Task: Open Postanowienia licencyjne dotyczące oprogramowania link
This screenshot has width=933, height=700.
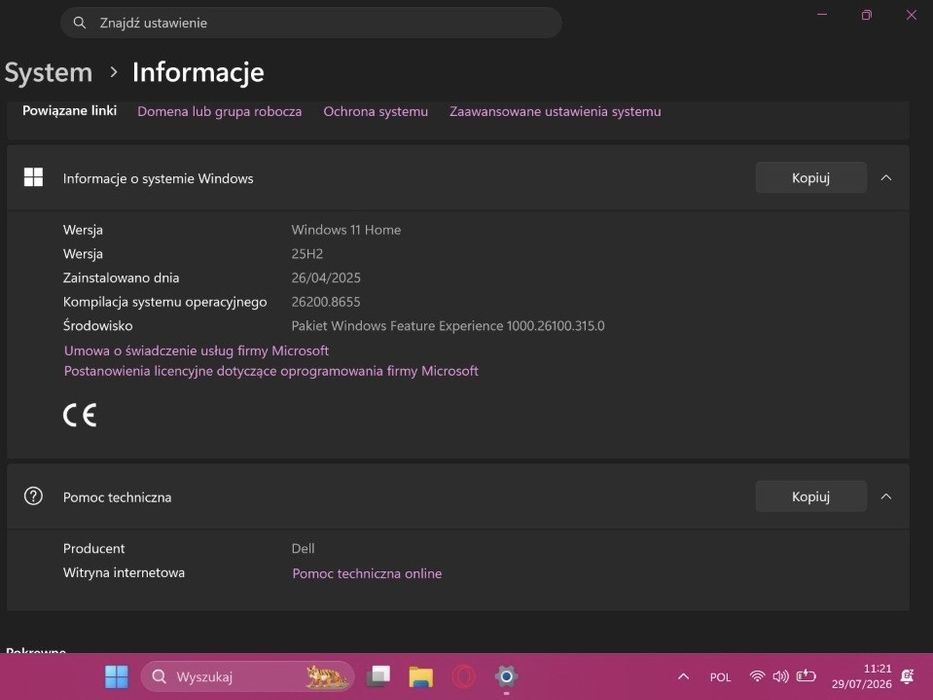Action: coord(271,371)
